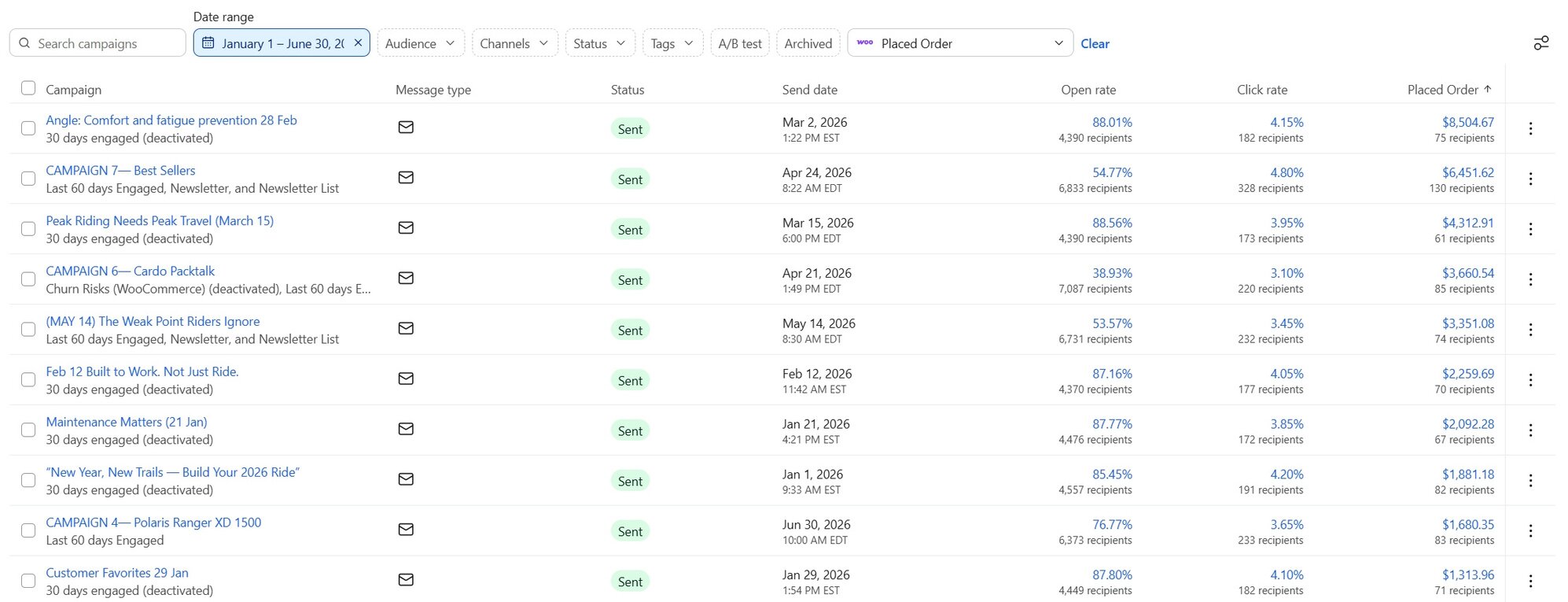The height and width of the screenshot is (602, 1568).
Task: Check the Peak Riding Needs campaign row
Action: [x=28, y=229]
